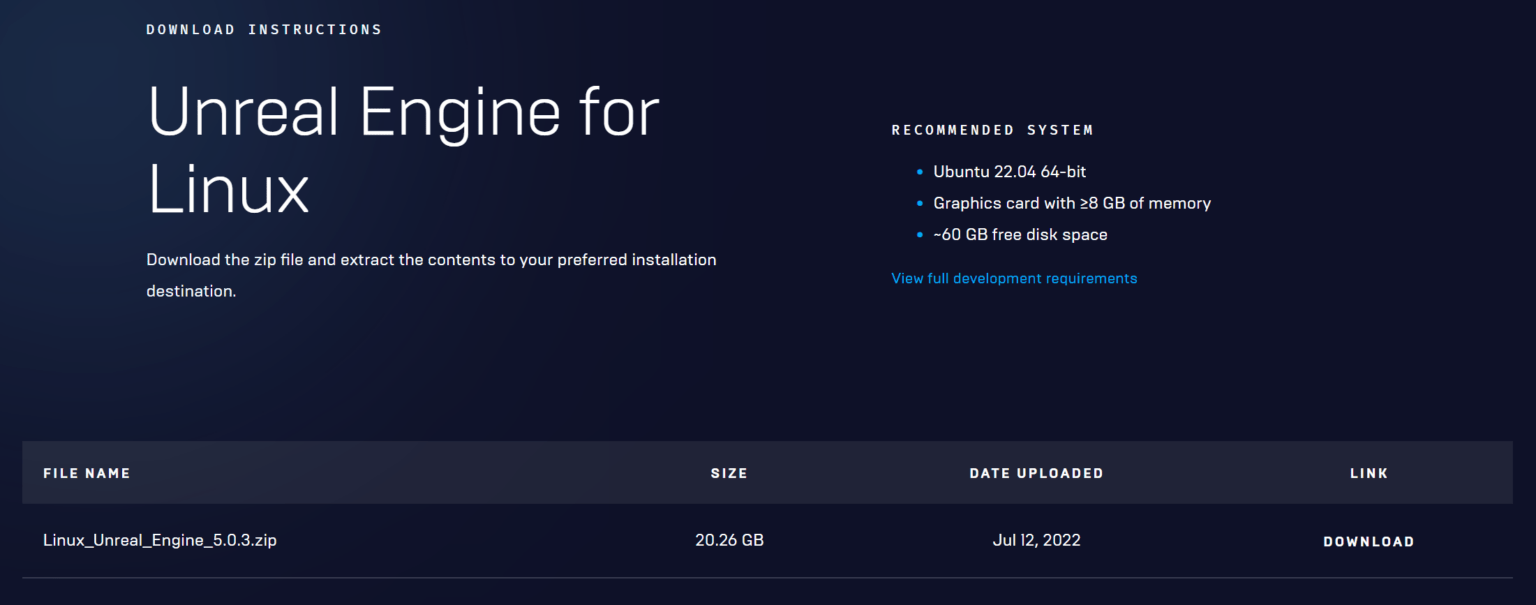Click the ~60 GB free disk space text
The width and height of the screenshot is (1536, 605).
[x=1020, y=235]
